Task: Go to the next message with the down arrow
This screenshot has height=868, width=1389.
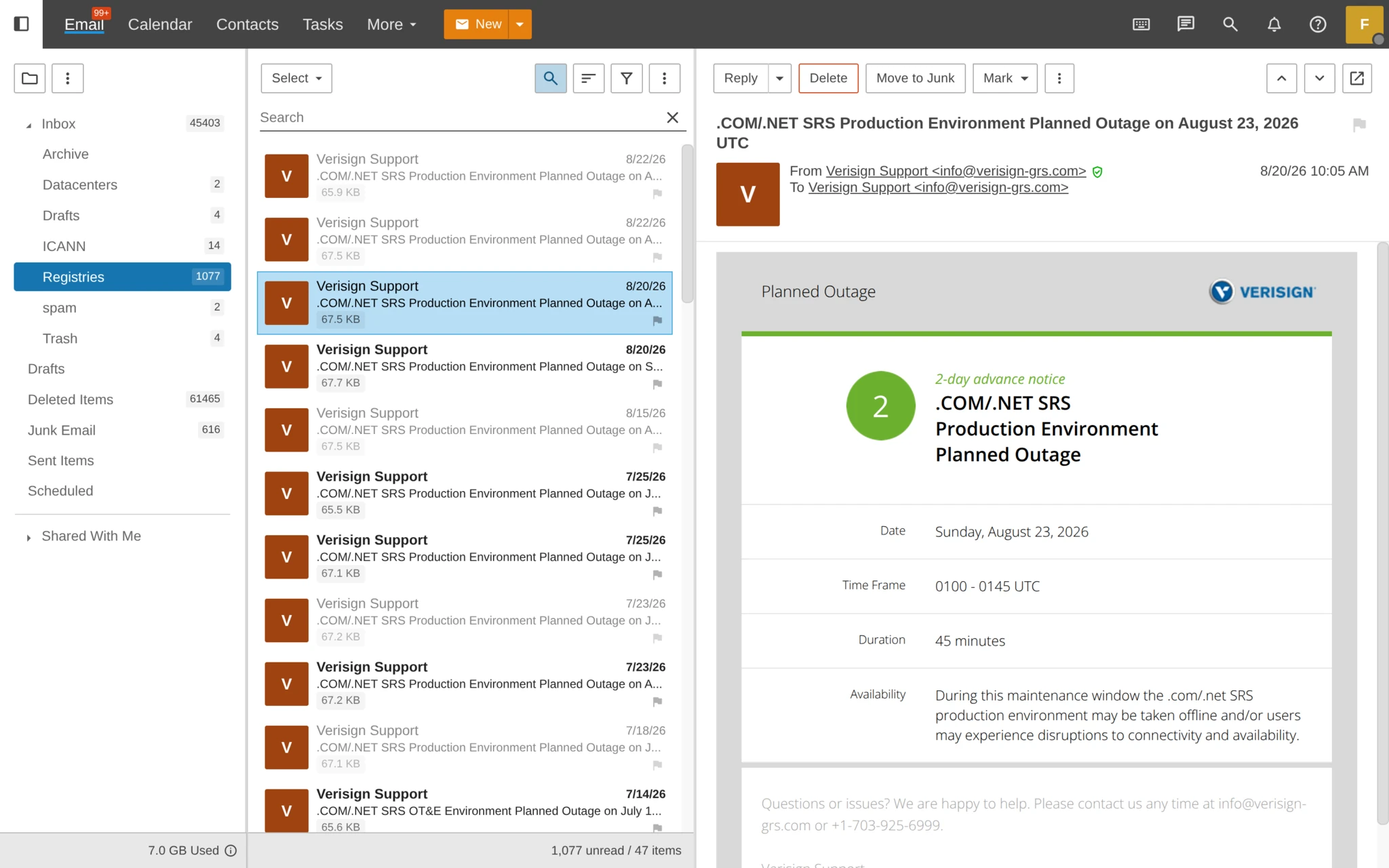Action: pyautogui.click(x=1319, y=78)
